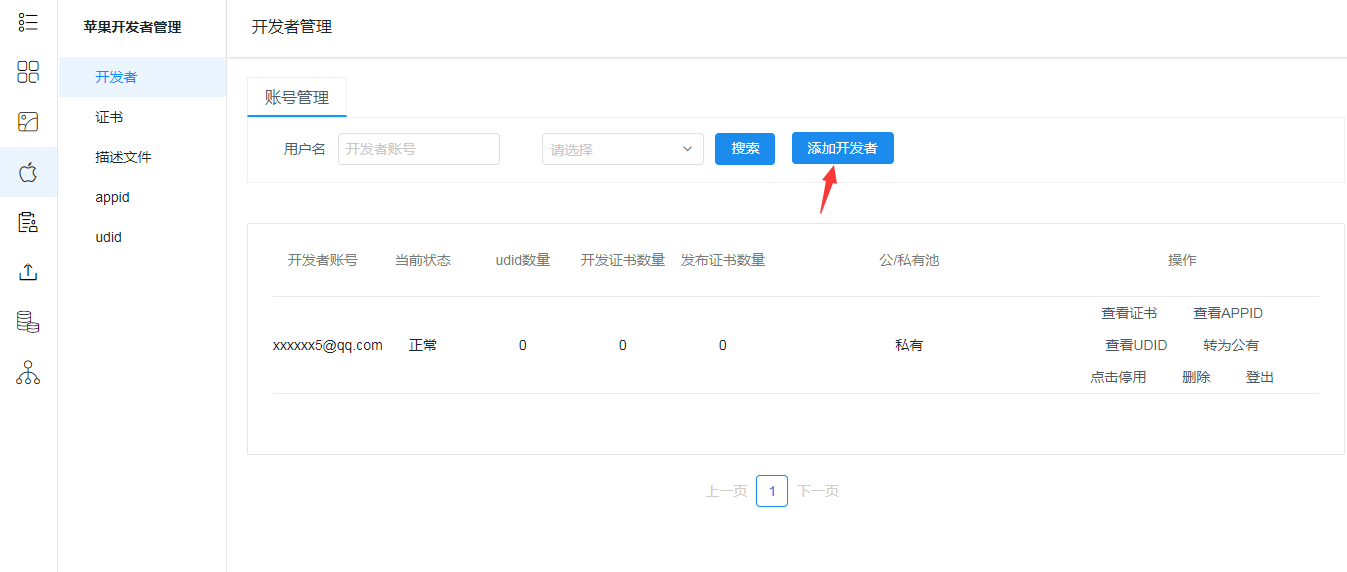Viewport: 1347px width, 572px height.
Task: Open the 证书 menu item
Action: click(142, 117)
